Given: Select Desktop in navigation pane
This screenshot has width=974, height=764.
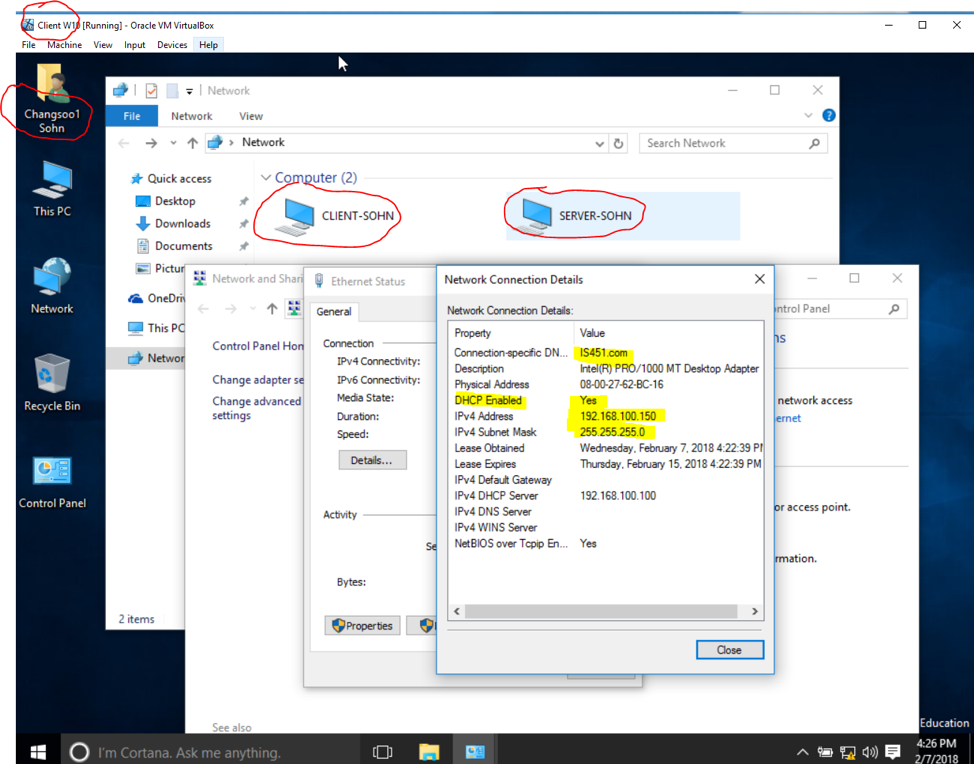Looking at the screenshot, I should (165, 201).
